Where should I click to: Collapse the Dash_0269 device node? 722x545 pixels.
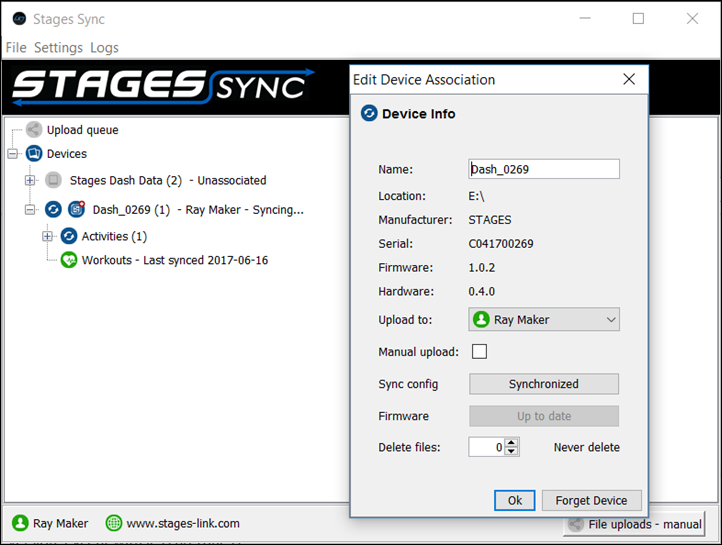tap(30, 210)
